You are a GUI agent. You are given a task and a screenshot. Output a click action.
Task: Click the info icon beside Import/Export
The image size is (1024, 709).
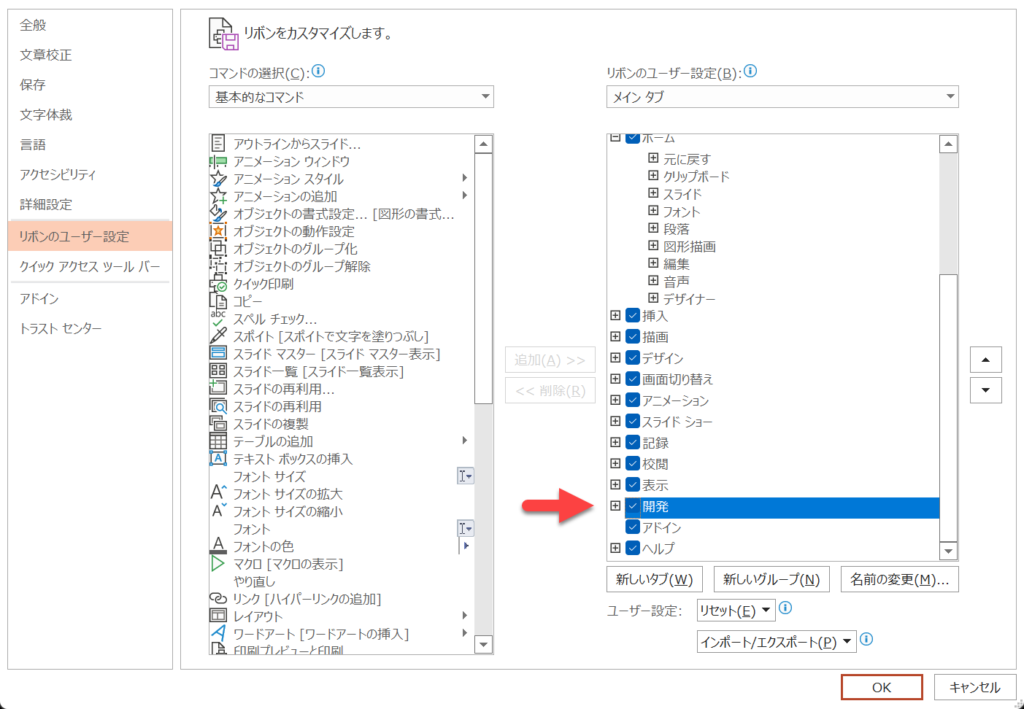tap(867, 640)
